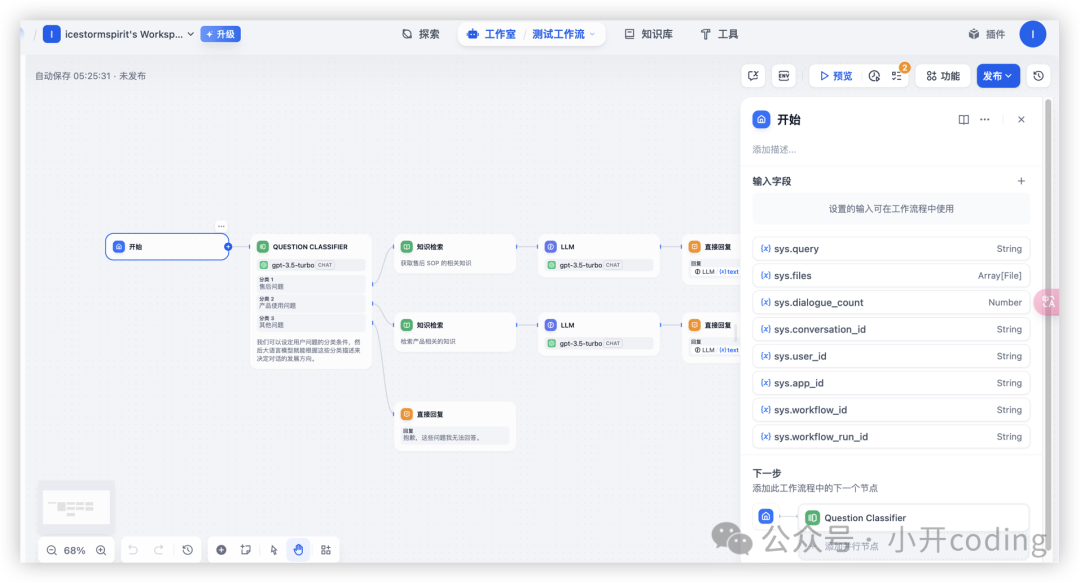This screenshot has width=1080, height=583.
Task: Select sys.workflow_id variable row
Action: coord(891,410)
